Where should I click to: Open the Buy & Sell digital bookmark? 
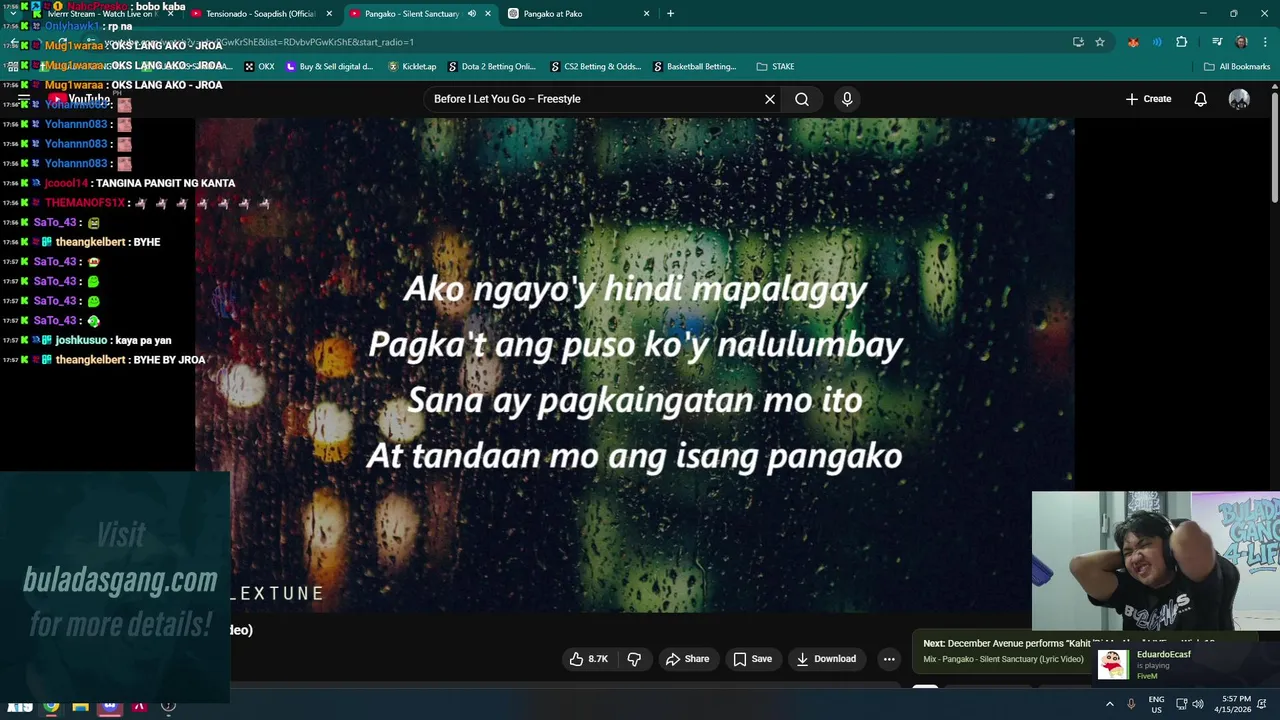click(x=329, y=67)
